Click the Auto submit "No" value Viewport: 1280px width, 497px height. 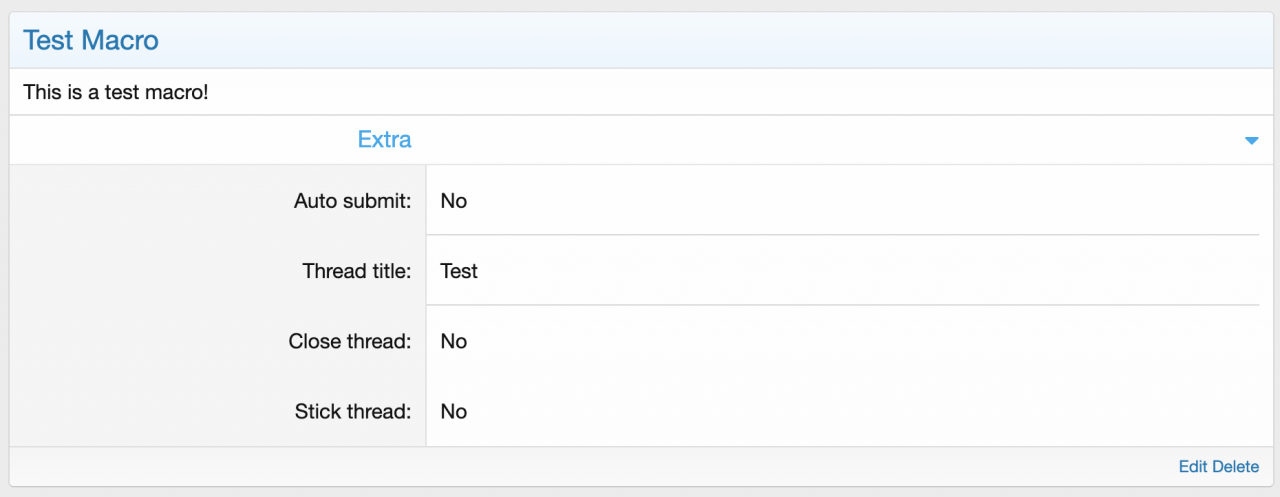(x=454, y=201)
